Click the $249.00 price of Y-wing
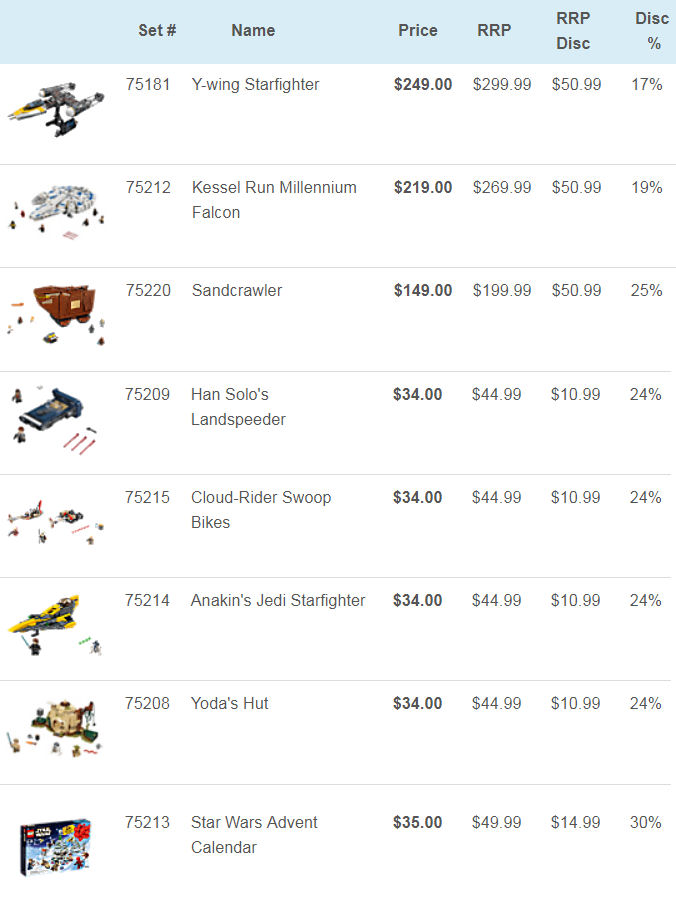 tap(423, 85)
